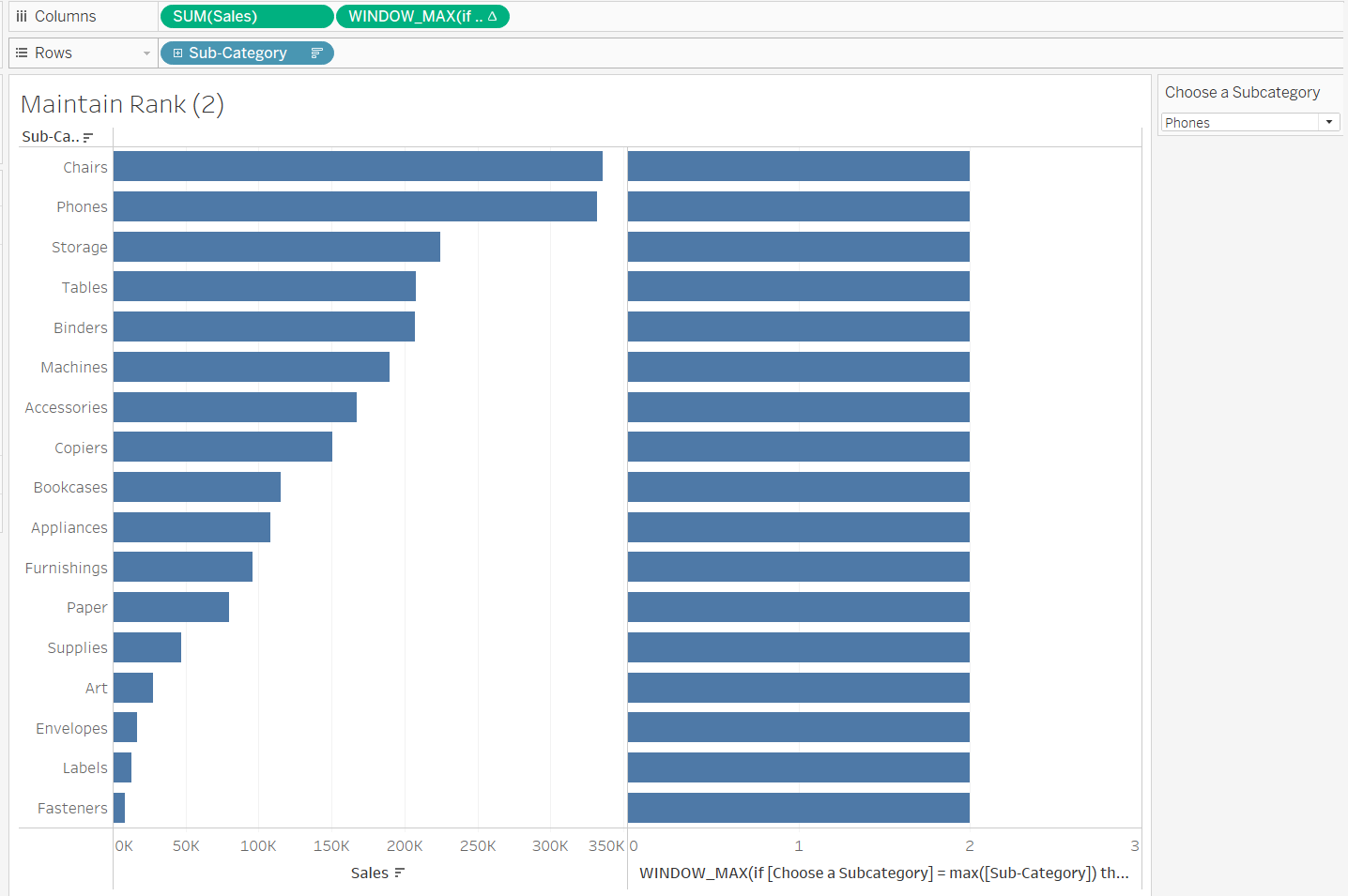Click the Choose a Subcategory parameter title
Image resolution: width=1348 pixels, height=896 pixels.
coord(1242,92)
